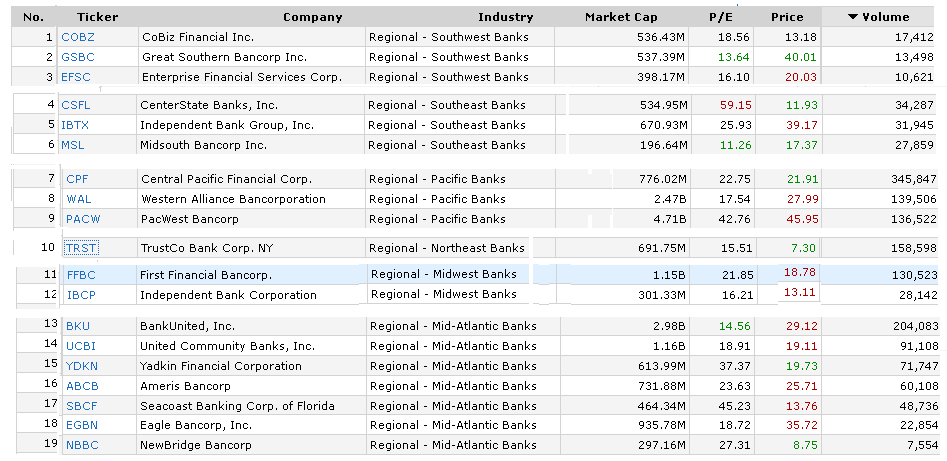Screen dimensions: 947x461
Task: Select NBBC price value 8.75
Action: pos(804,445)
